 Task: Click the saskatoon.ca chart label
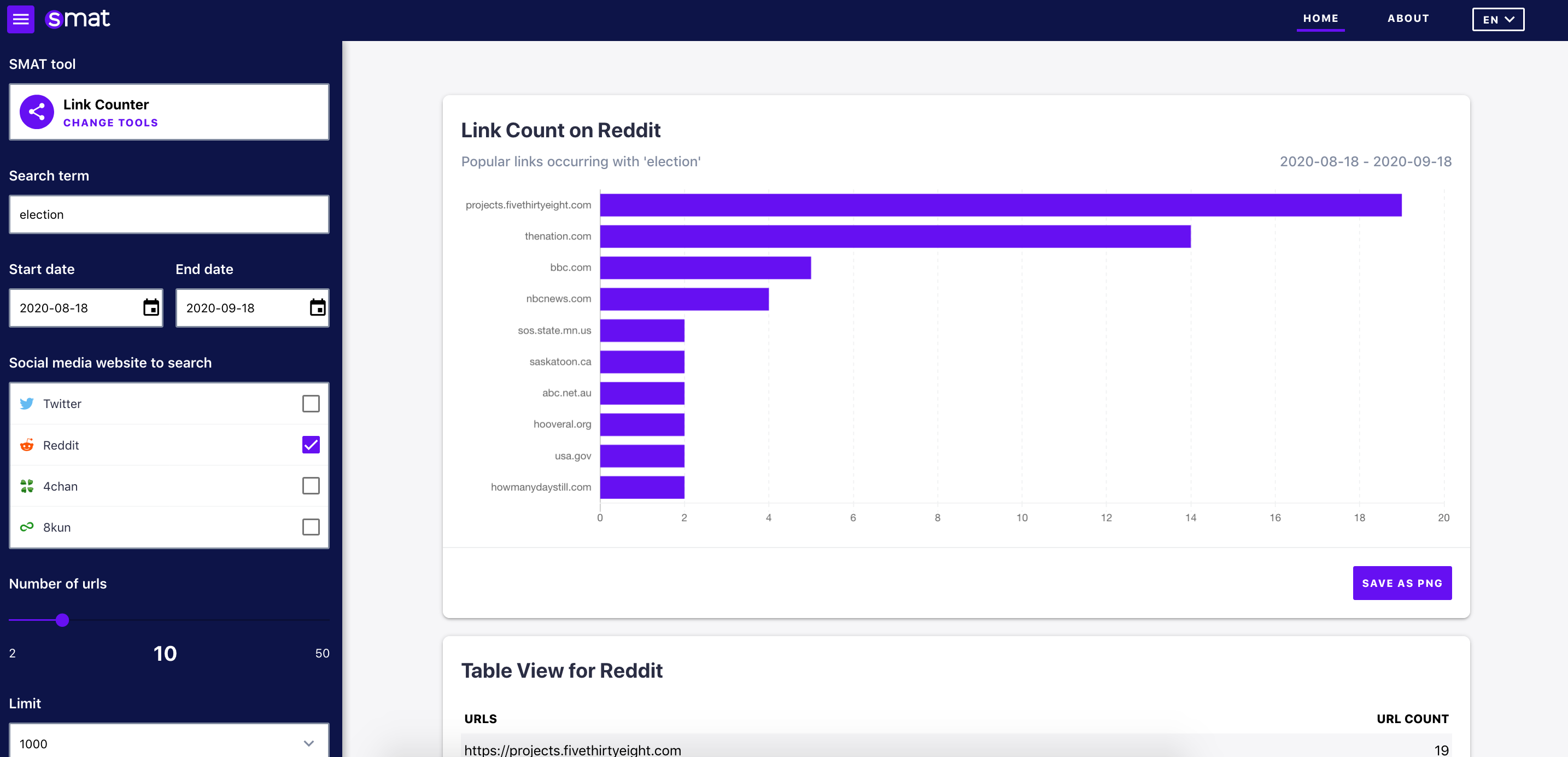pos(560,362)
